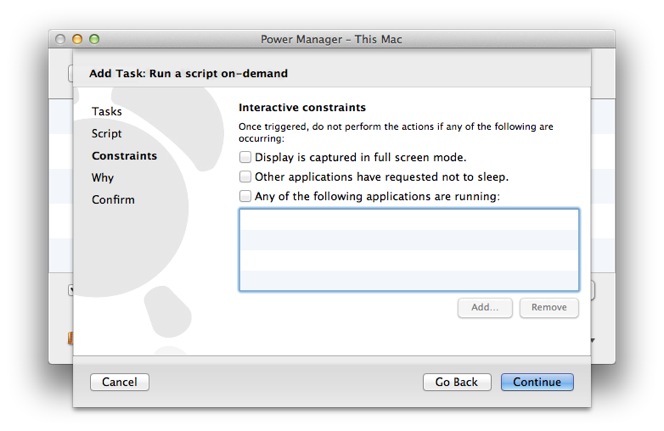This screenshot has width=664, height=431.
Task: Jump to the Why step
Action: point(102,178)
